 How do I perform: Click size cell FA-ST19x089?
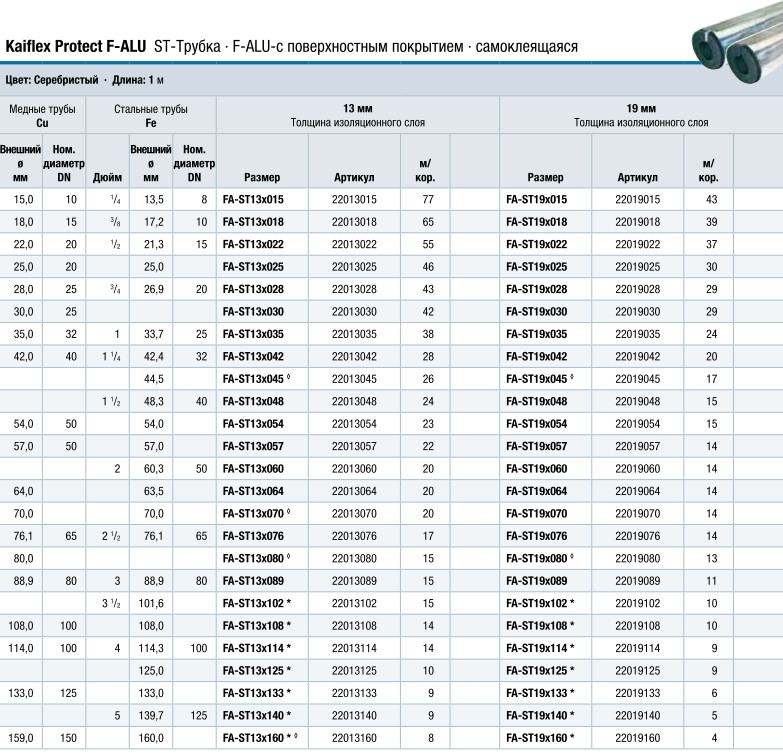point(537,581)
